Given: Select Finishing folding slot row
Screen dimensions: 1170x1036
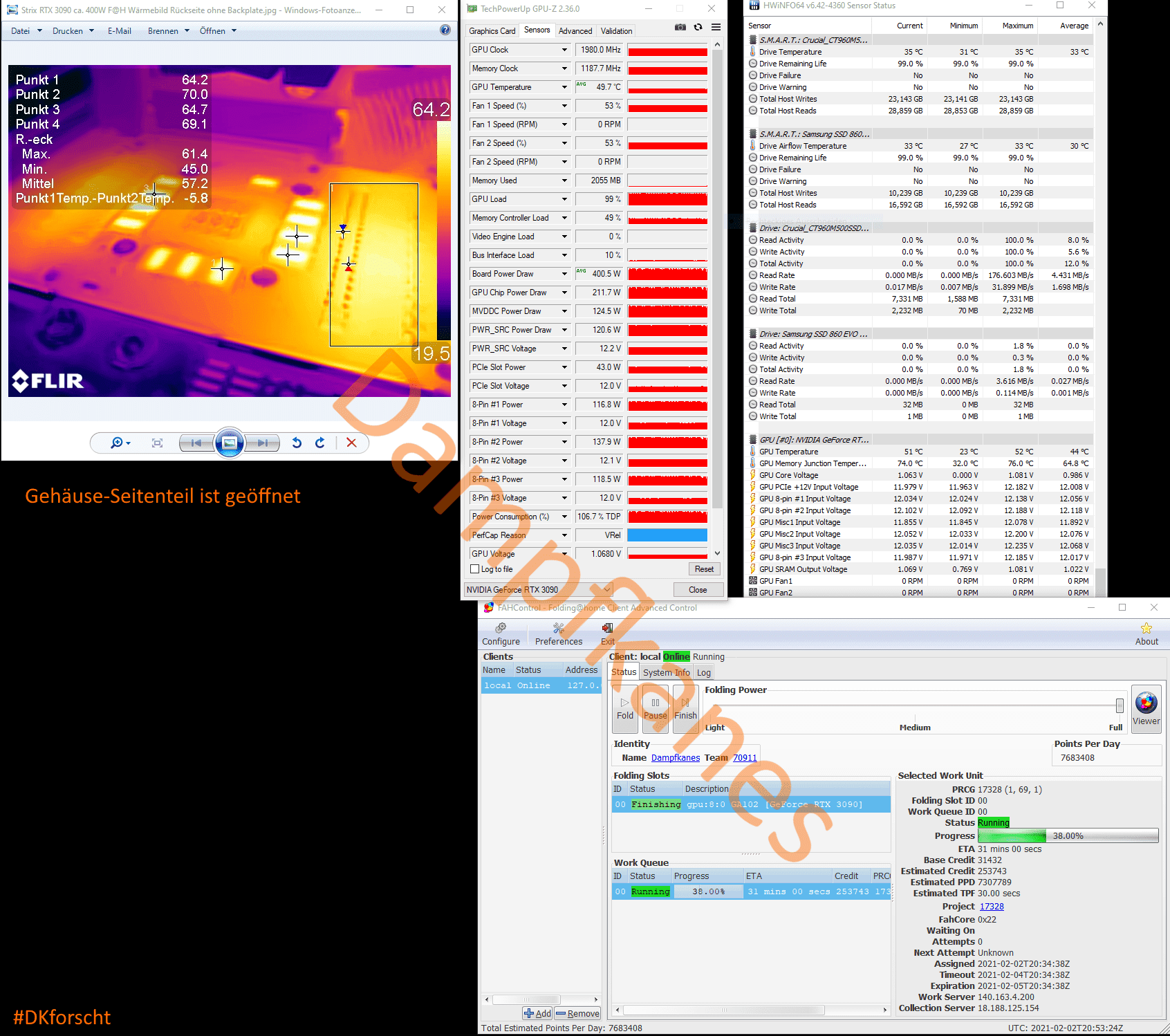Looking at the screenshot, I should (751, 804).
